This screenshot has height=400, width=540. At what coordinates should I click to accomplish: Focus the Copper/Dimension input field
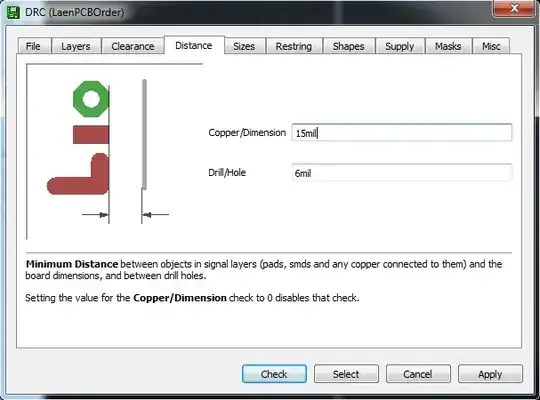tap(402, 133)
